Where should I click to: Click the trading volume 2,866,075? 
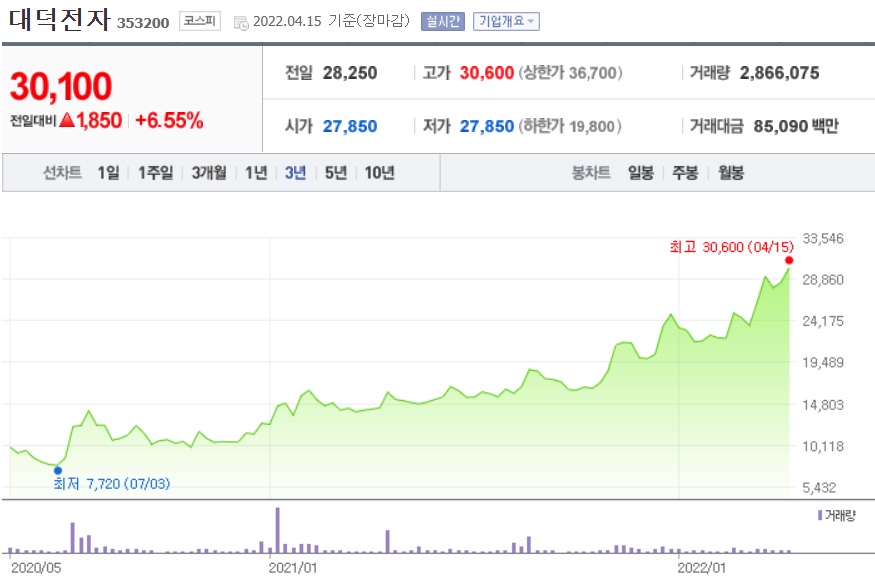pyautogui.click(x=779, y=73)
